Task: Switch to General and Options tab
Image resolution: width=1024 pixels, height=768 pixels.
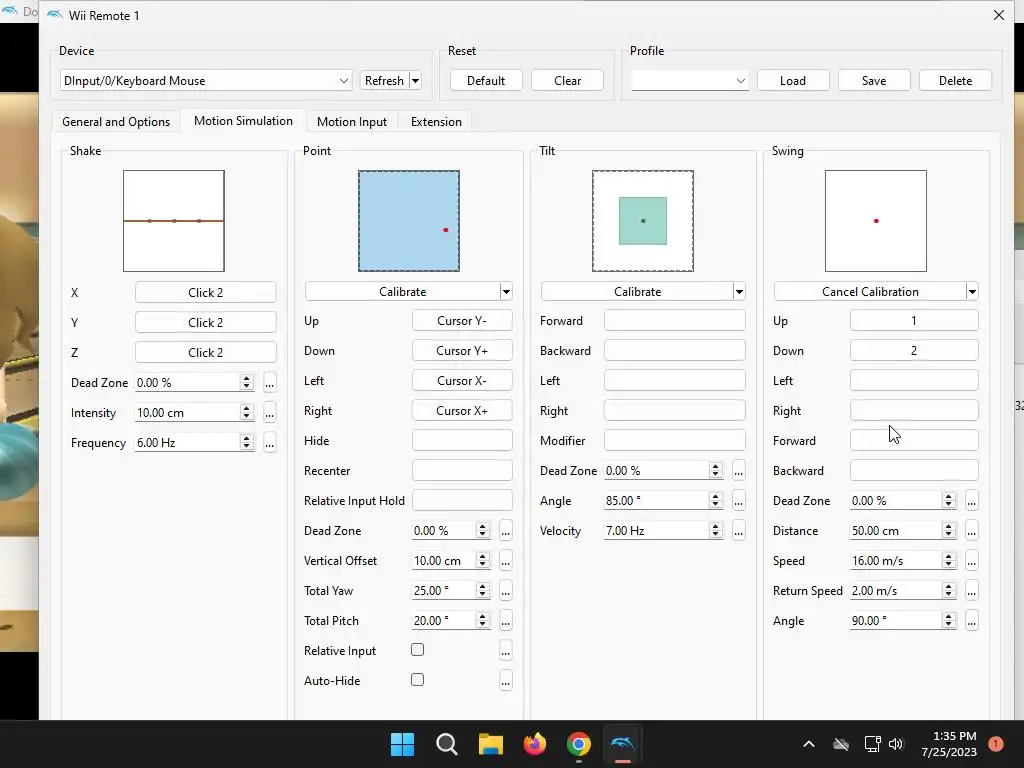Action: (x=116, y=121)
